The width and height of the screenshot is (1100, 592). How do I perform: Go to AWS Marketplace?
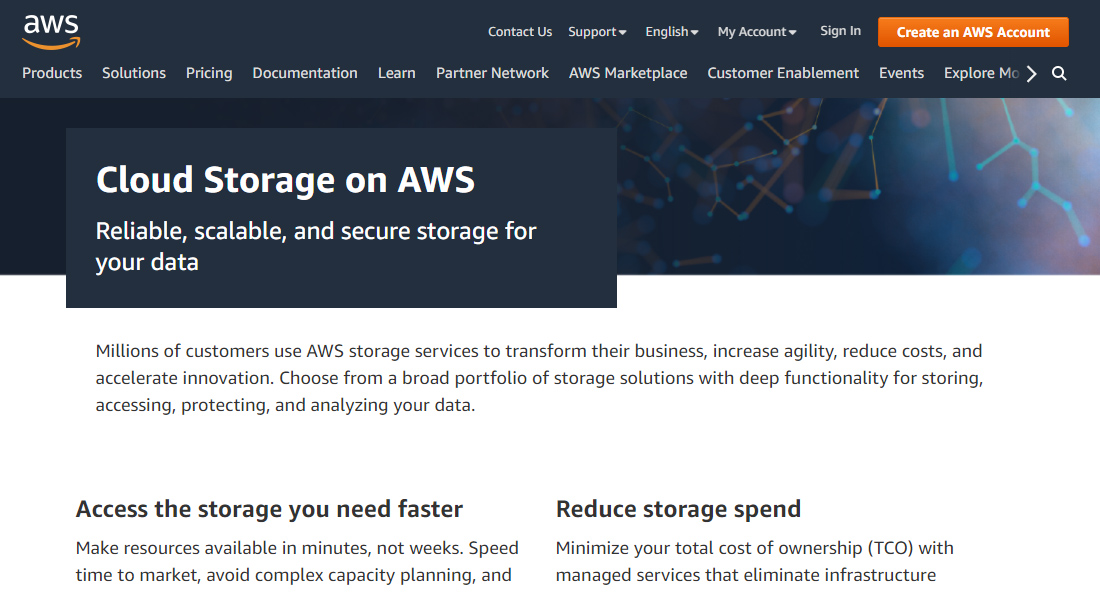pyautogui.click(x=628, y=73)
